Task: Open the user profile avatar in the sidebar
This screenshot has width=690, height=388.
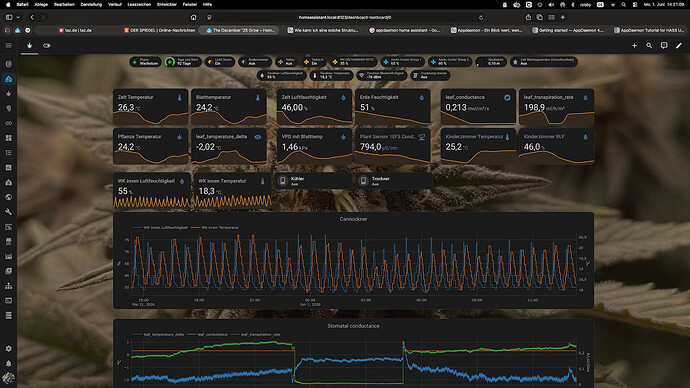Action: (x=8, y=378)
